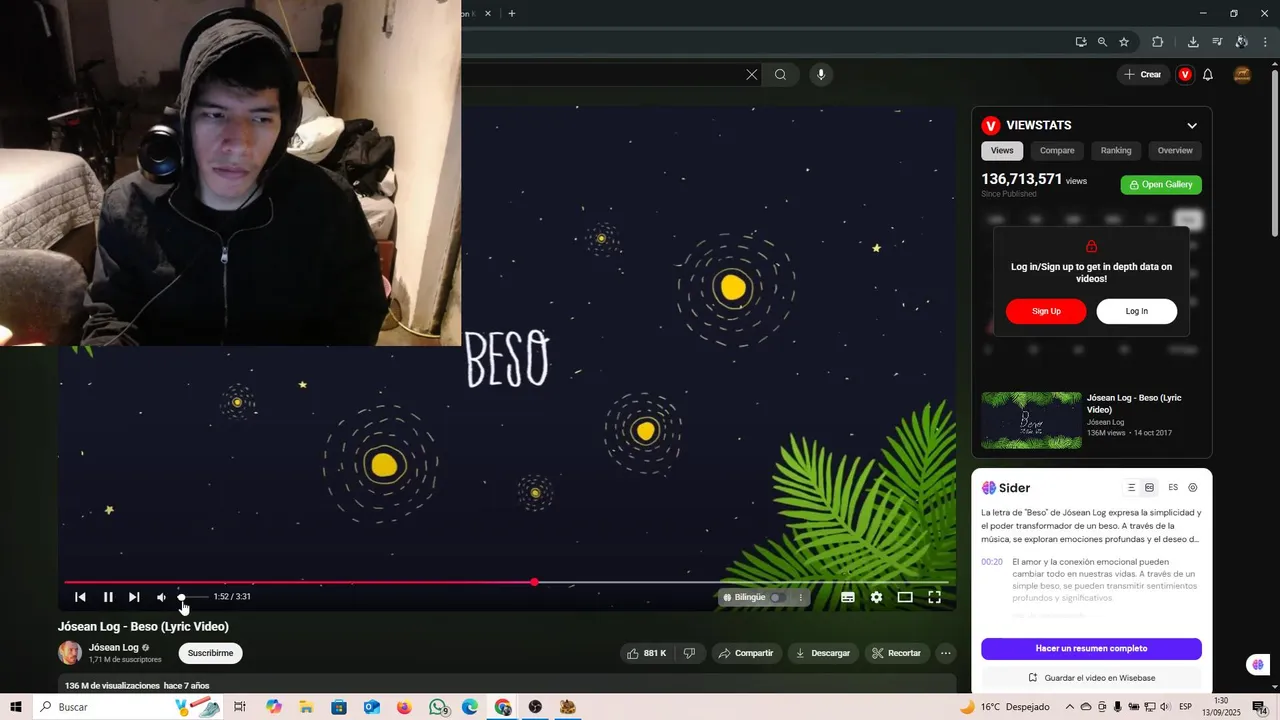Click the Recortar clip button
The image size is (1280, 720).
897,653
